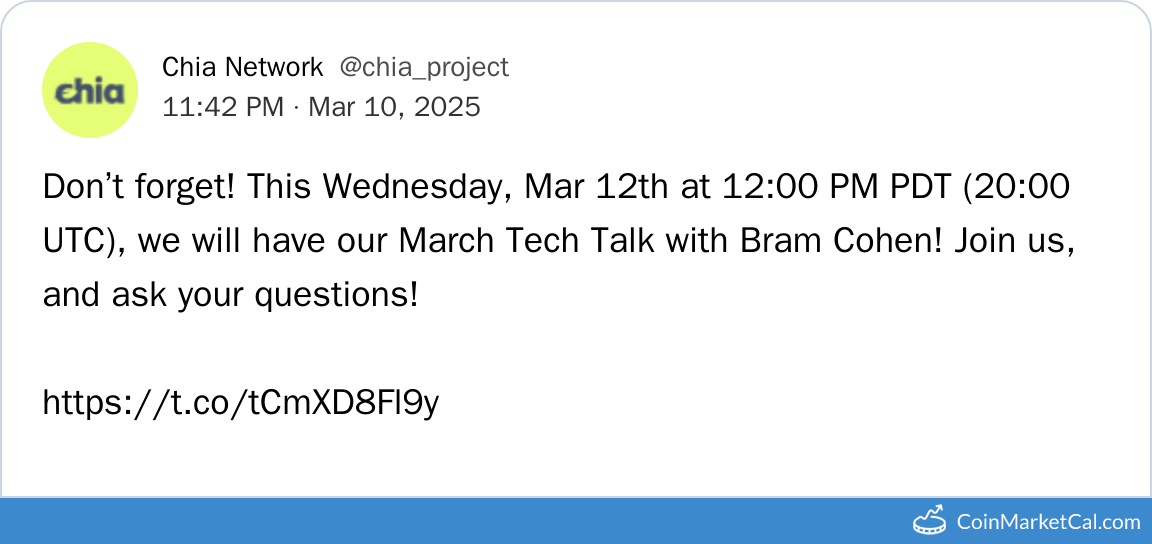The height and width of the screenshot is (544, 1152).
Task: Click the 11:42 PM tweet timestamp
Action: point(223,106)
